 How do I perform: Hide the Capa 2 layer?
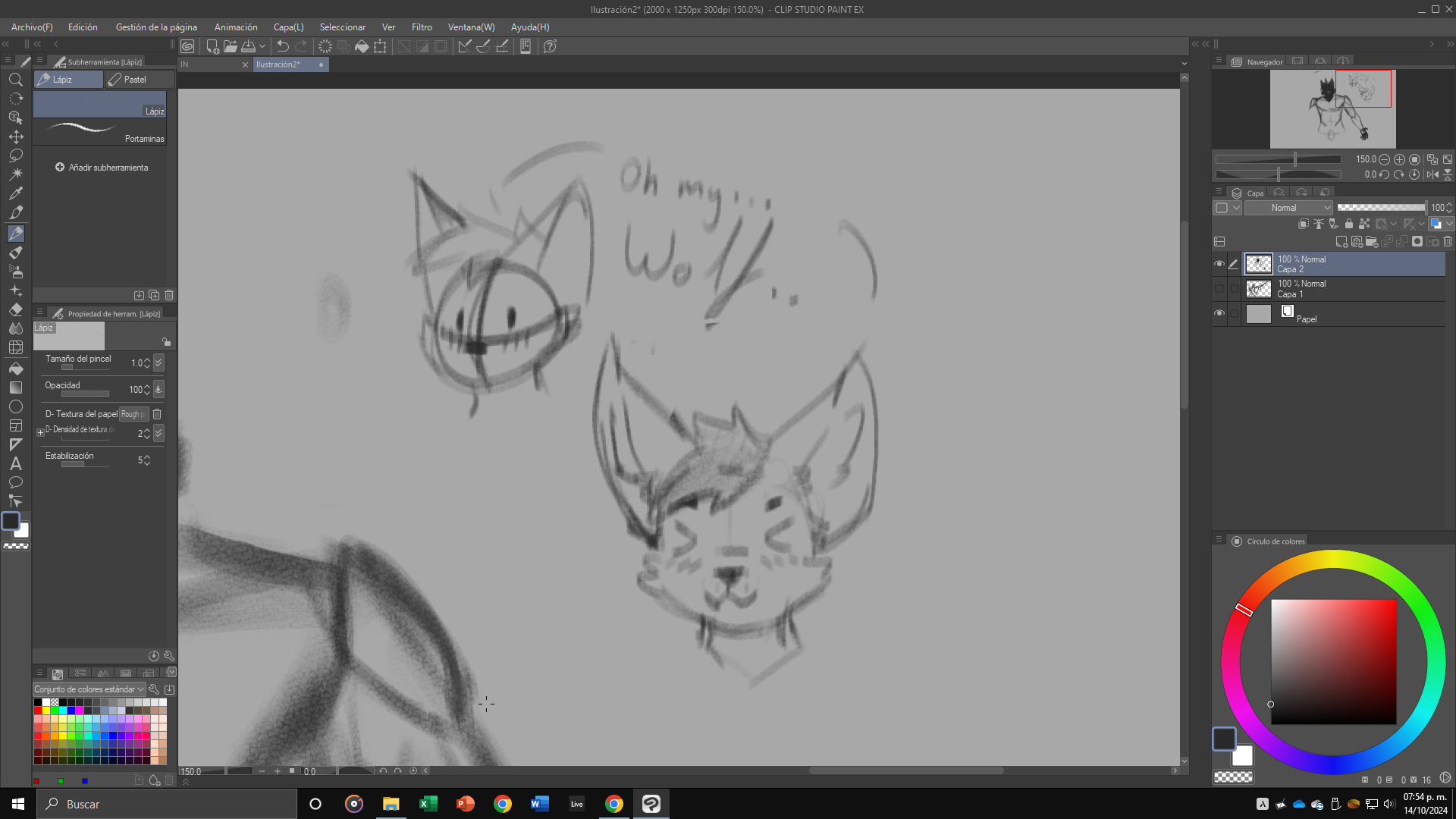pos(1219,264)
